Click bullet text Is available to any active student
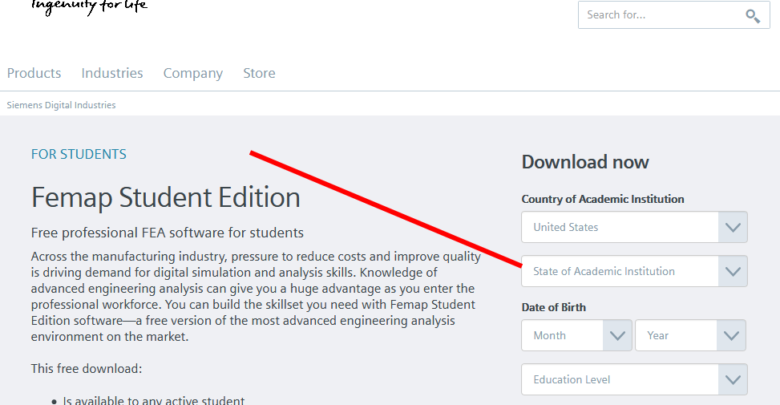Viewport: 780px width, 405px height. point(153,400)
